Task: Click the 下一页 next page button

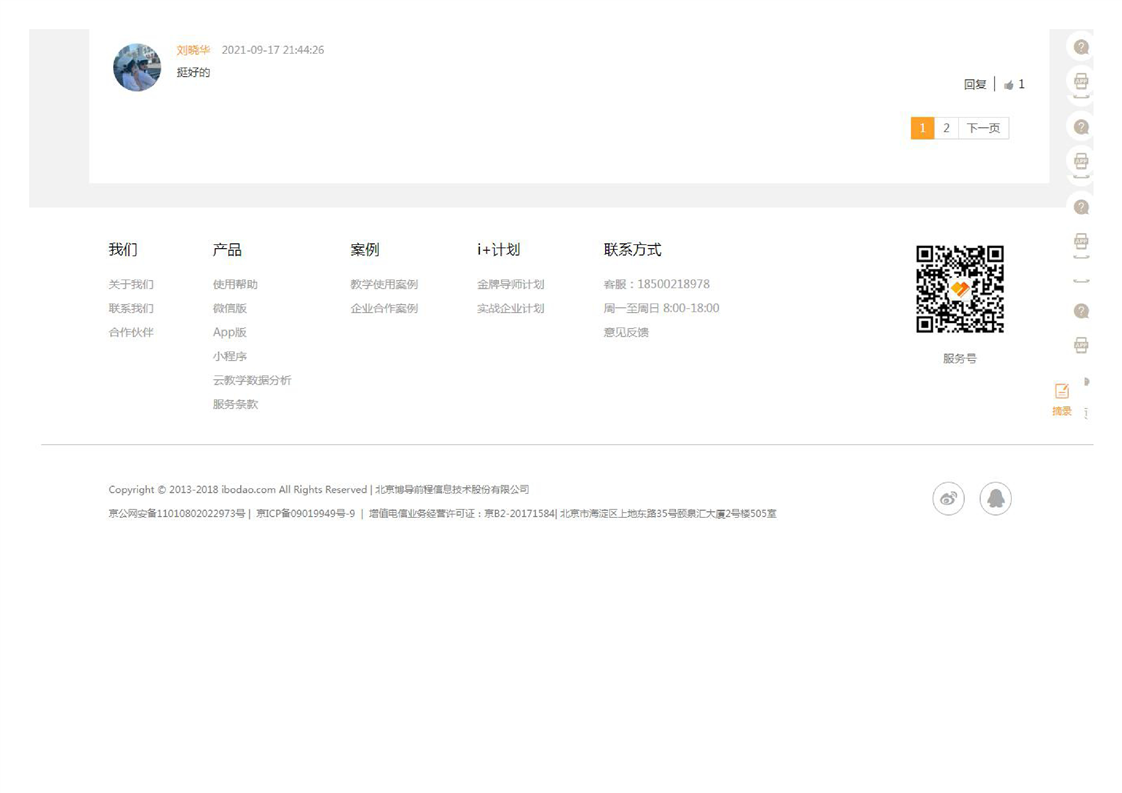Action: [x=983, y=128]
